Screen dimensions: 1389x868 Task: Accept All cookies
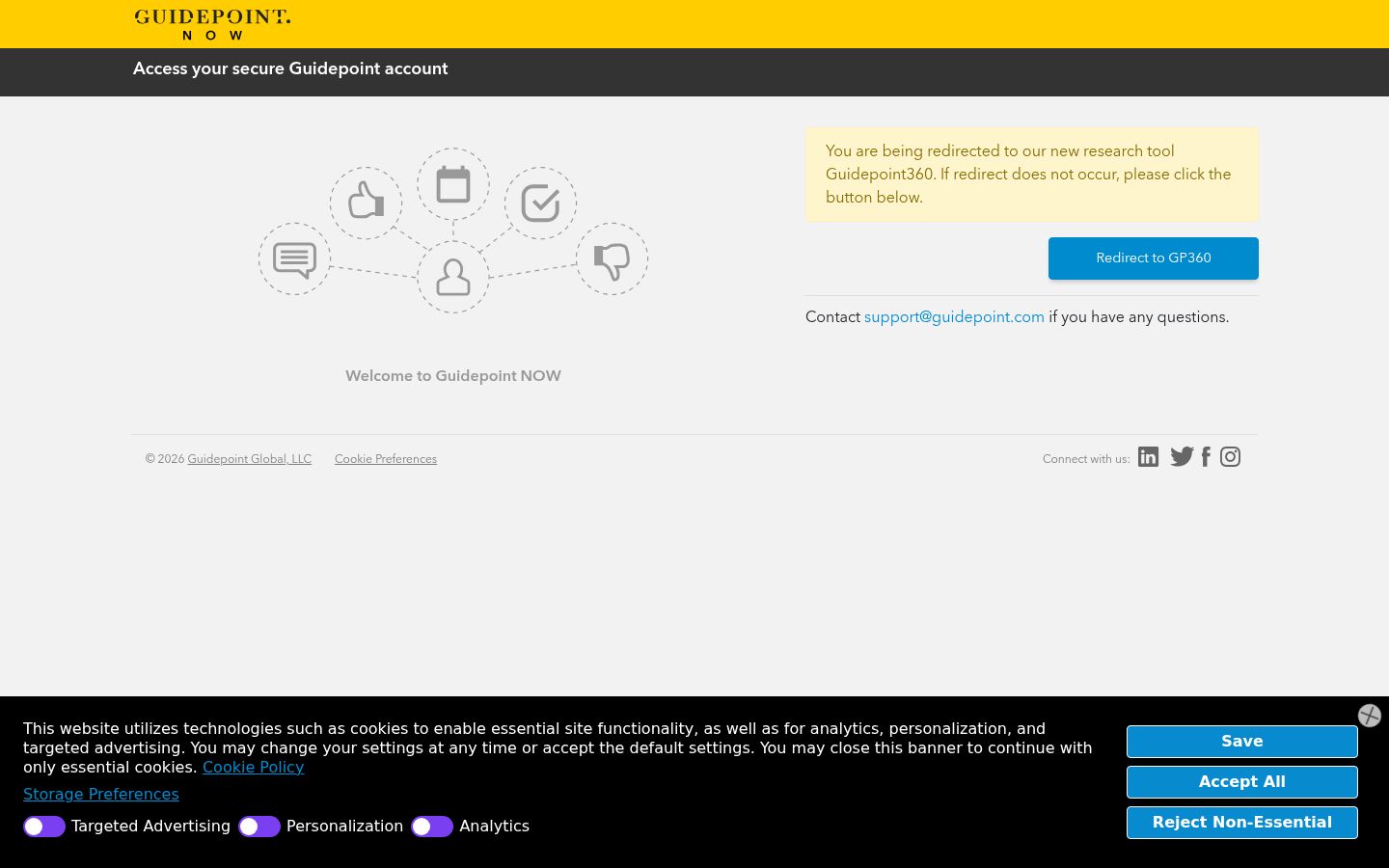(1242, 782)
